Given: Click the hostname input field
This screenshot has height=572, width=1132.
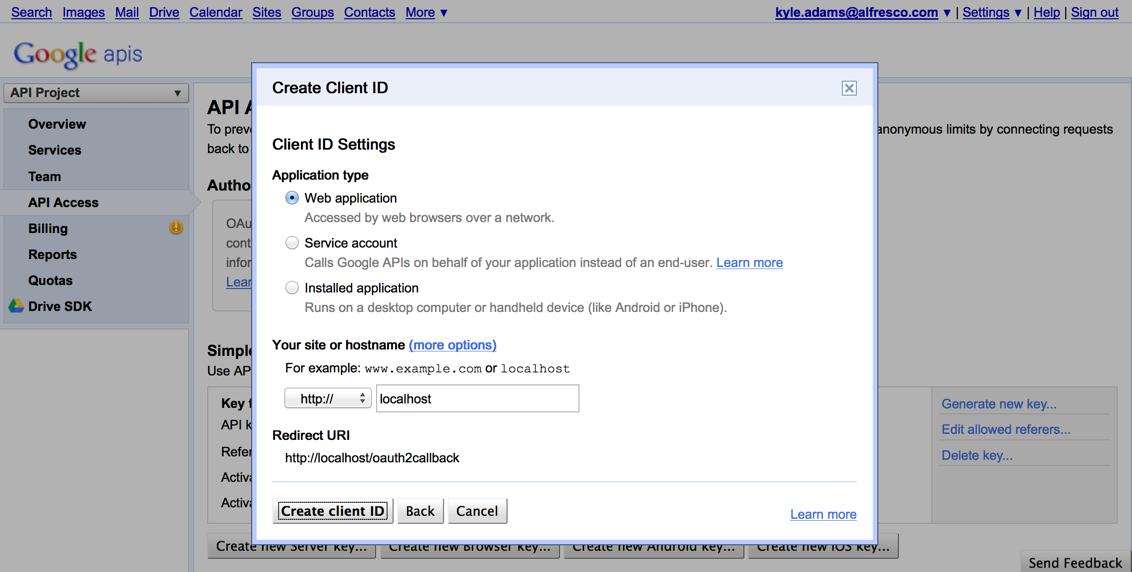Looking at the screenshot, I should point(477,399).
